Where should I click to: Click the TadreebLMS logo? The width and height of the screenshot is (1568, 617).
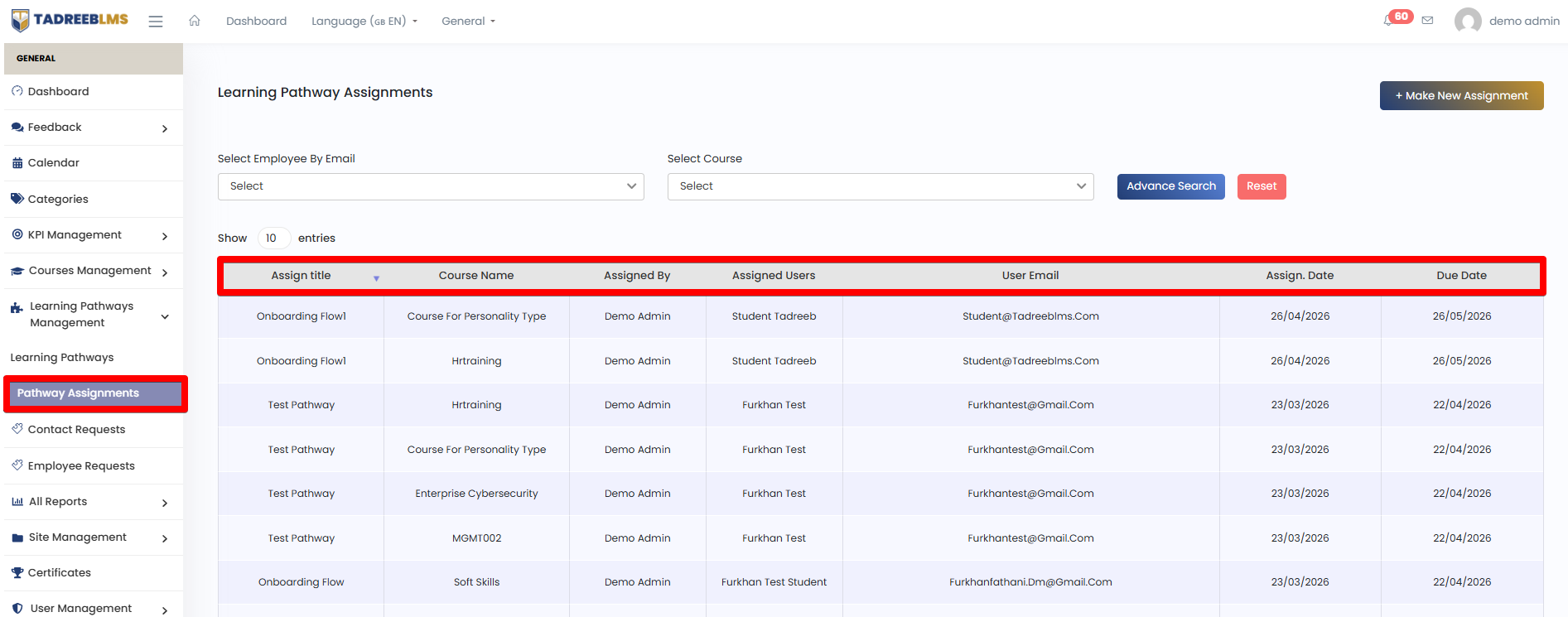(x=70, y=21)
